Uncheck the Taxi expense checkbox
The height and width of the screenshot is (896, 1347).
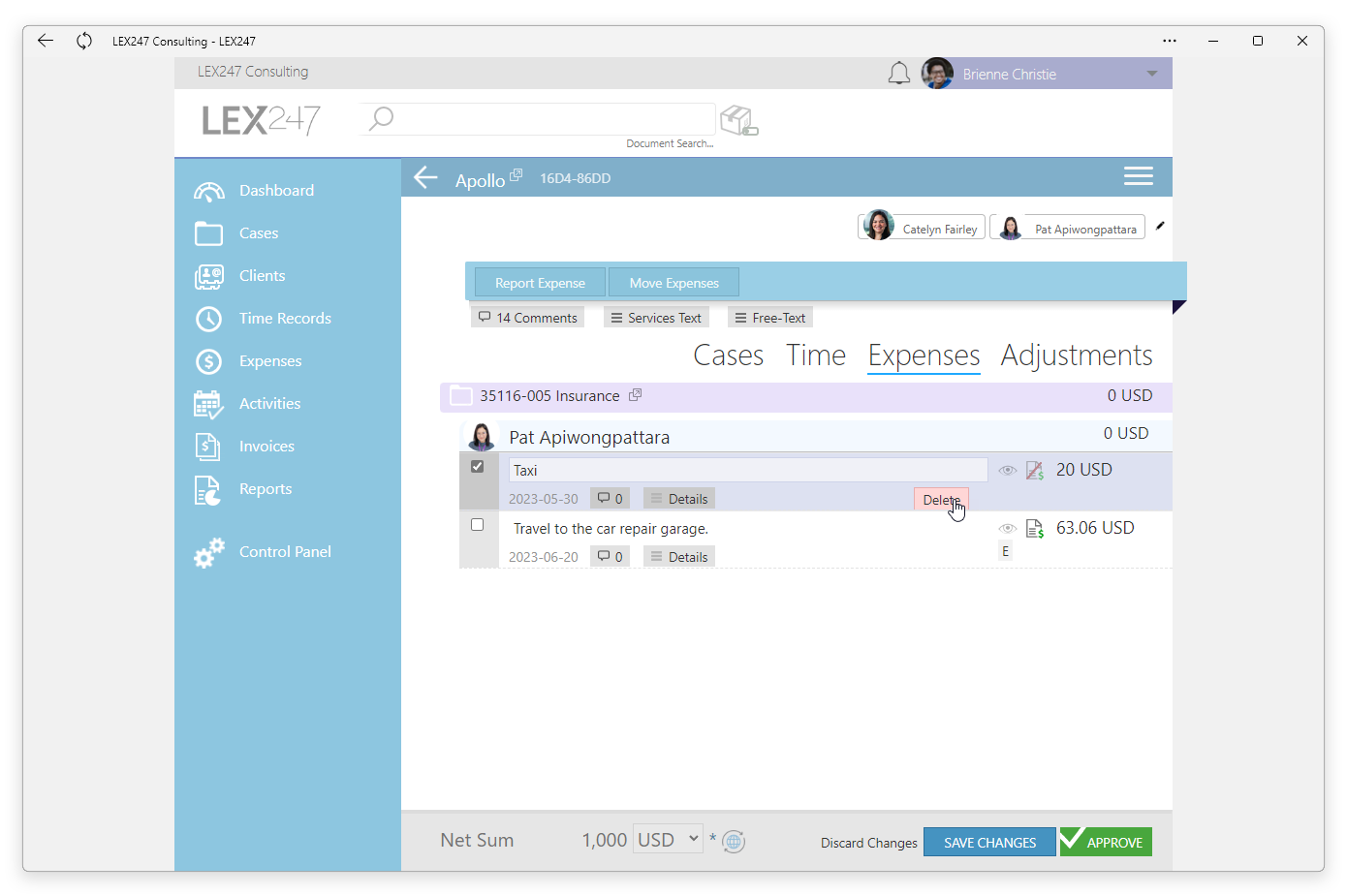tap(478, 467)
